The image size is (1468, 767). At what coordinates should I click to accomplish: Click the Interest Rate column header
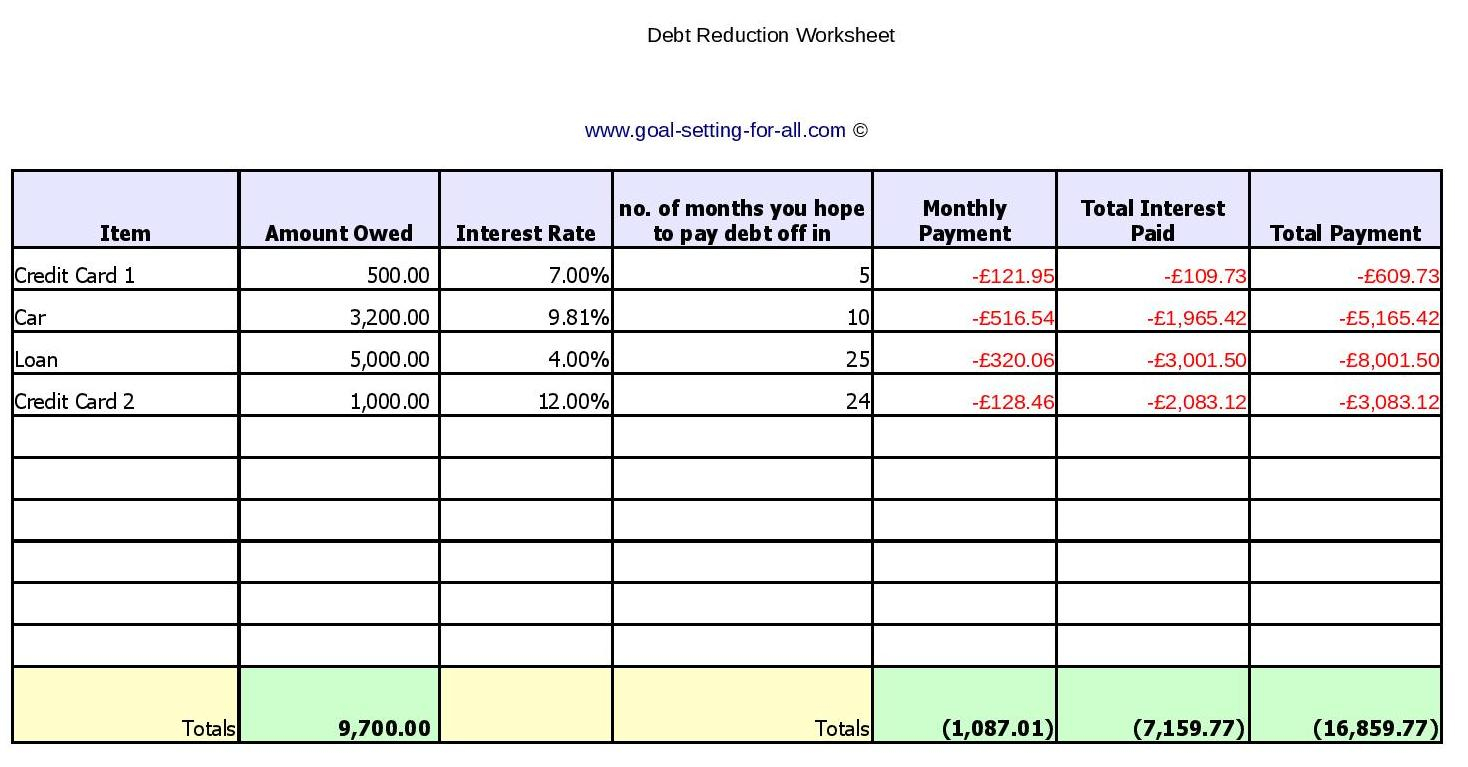(526, 233)
